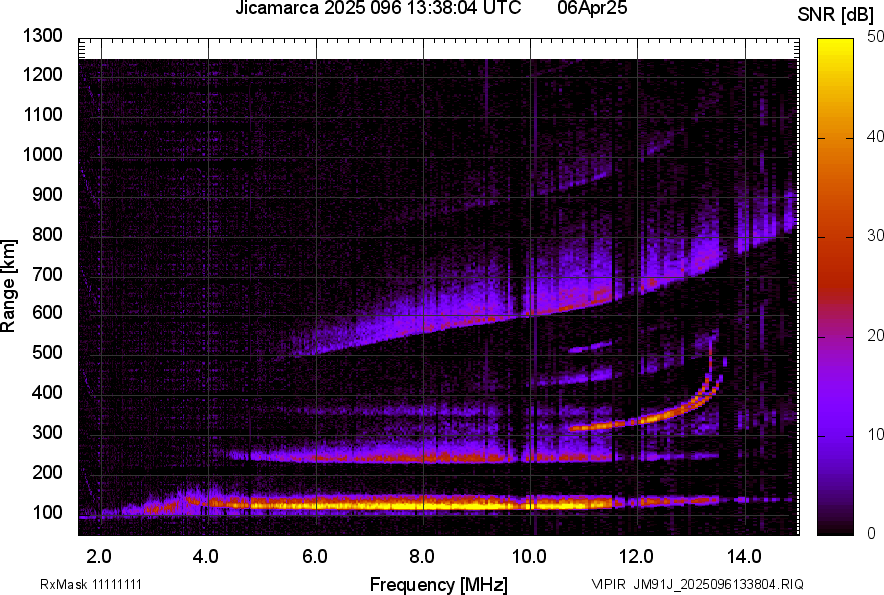Screen dimensions: 884x595
Task: Click range tick label '1200'
Action: 42,74
